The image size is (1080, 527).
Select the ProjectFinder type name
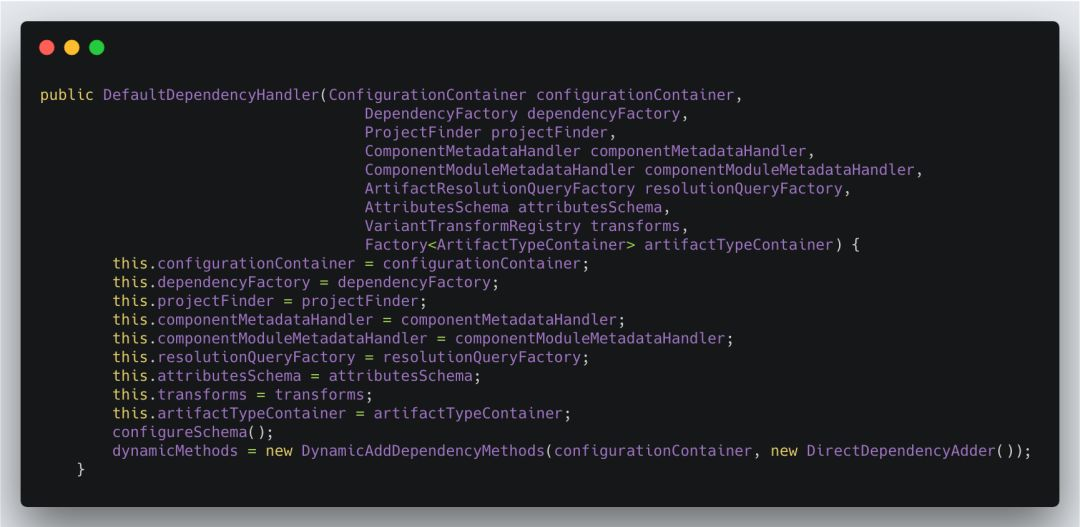pos(423,132)
